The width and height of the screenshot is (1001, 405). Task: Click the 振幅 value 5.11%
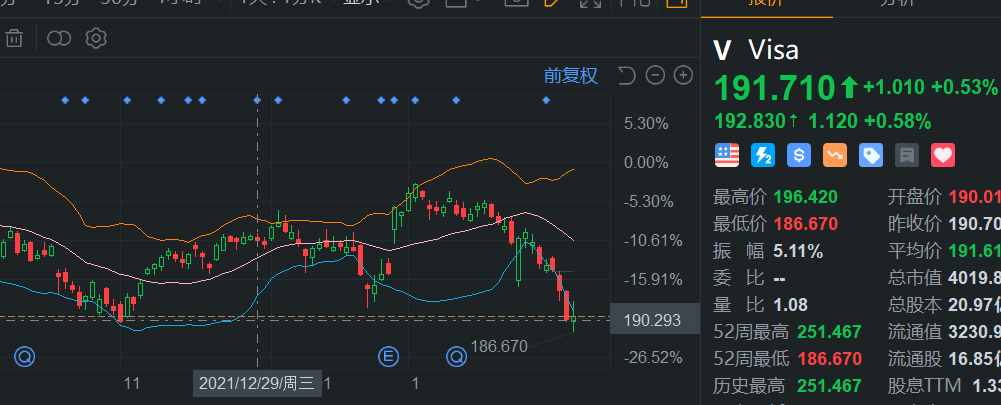pos(797,251)
